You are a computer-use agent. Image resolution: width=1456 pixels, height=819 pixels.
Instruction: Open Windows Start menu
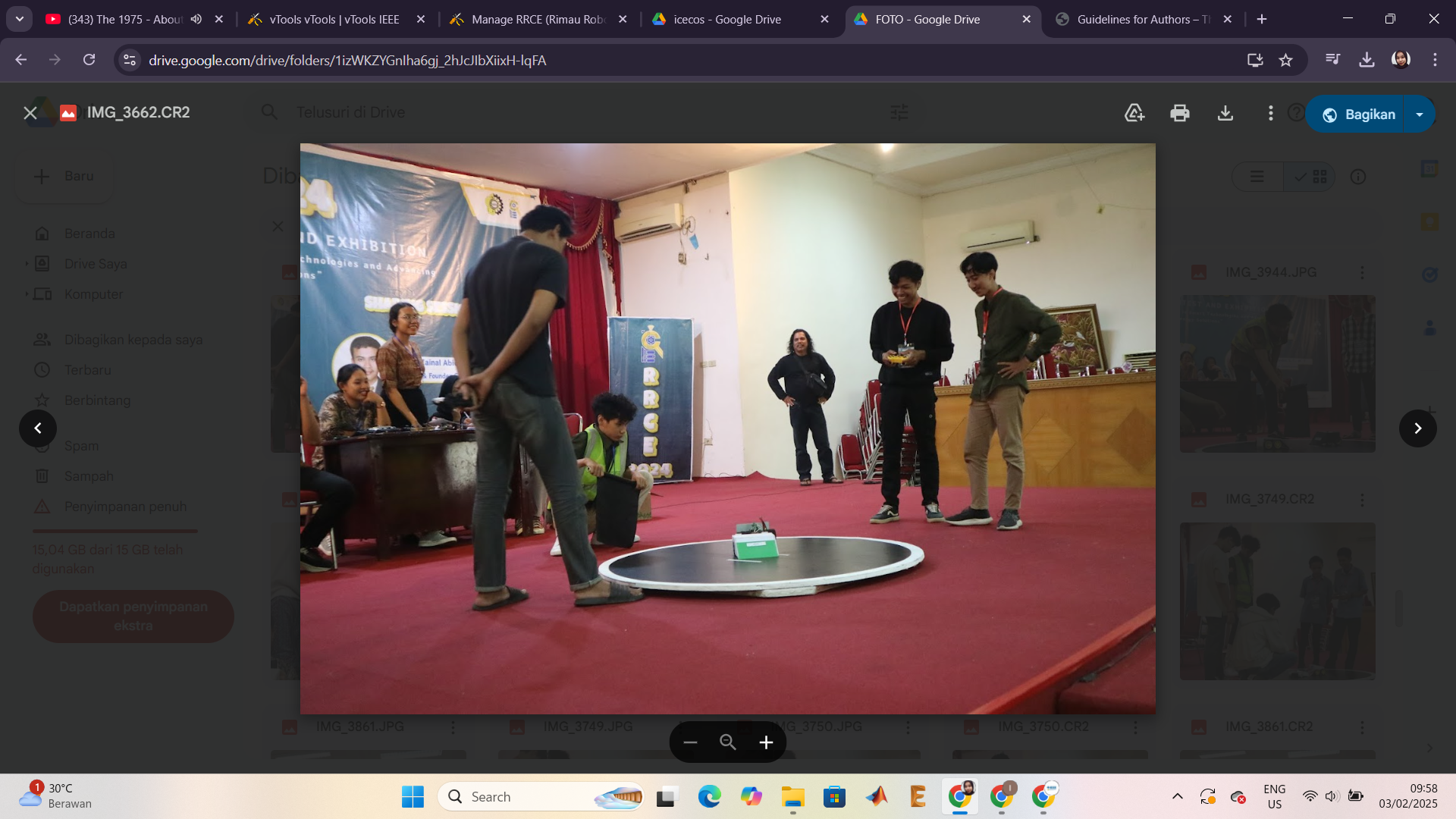tap(413, 797)
